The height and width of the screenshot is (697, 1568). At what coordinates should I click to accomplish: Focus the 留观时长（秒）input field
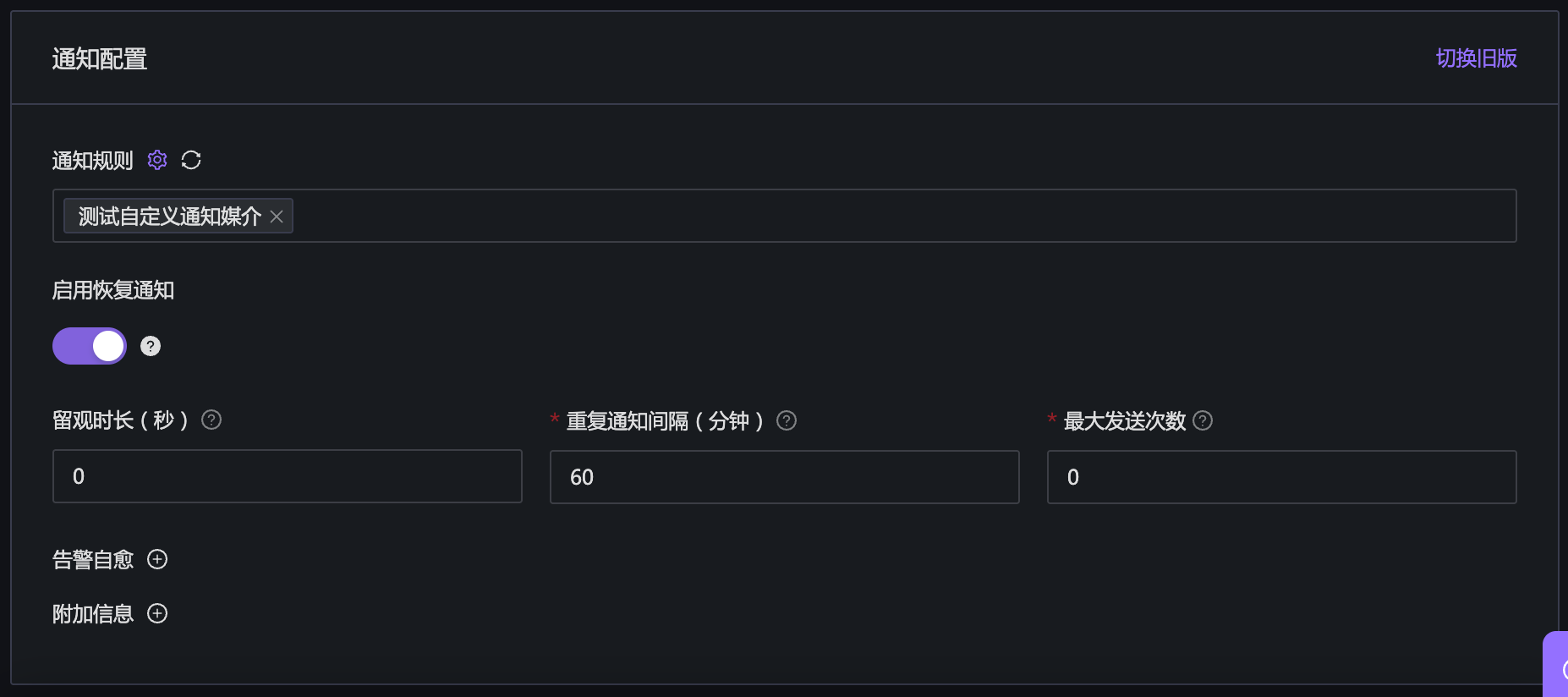288,476
